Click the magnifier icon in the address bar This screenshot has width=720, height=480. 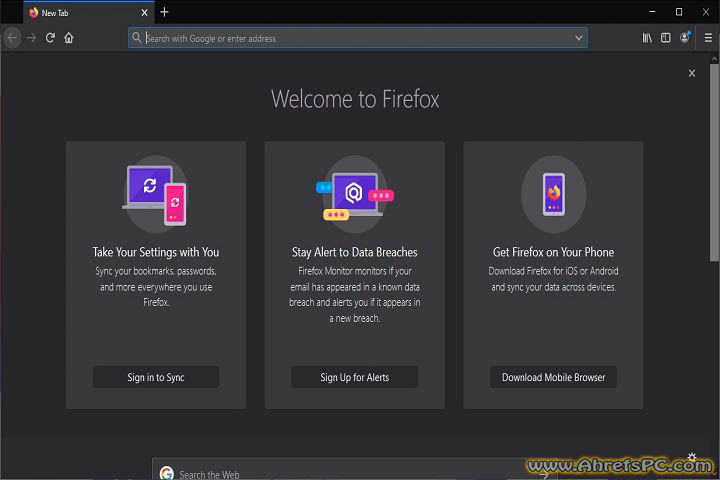[136, 38]
